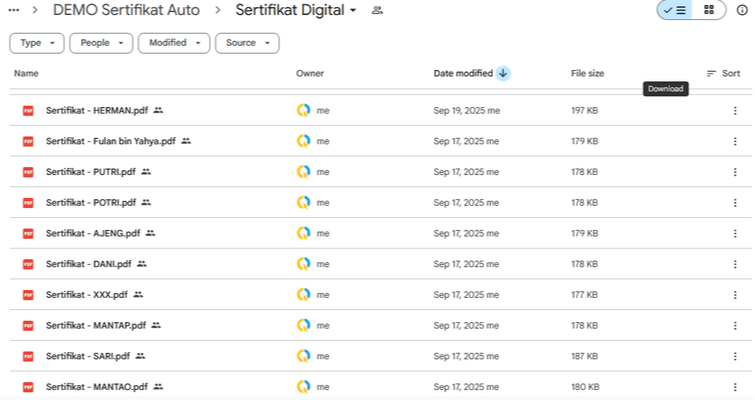Image resolution: width=755 pixels, height=400 pixels.
Task: Select file name Sertifikat - HERMAN.pdf
Action: 97,111
